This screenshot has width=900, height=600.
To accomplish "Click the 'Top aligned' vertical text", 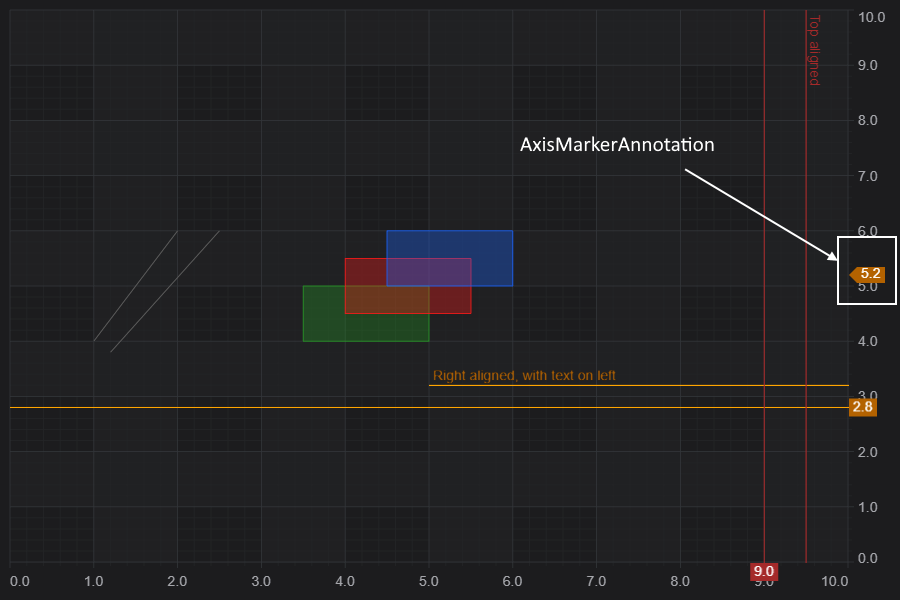I will coord(814,51).
